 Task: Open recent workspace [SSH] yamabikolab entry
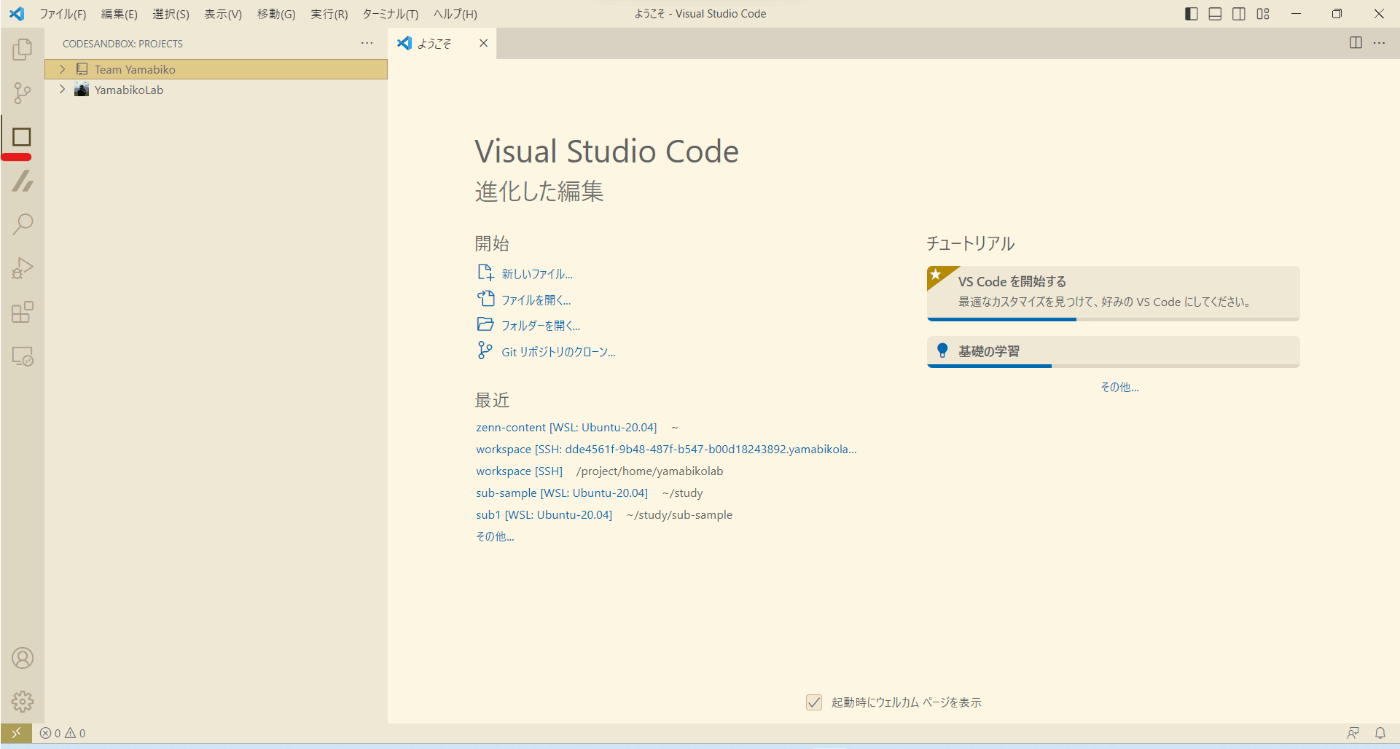tap(519, 471)
